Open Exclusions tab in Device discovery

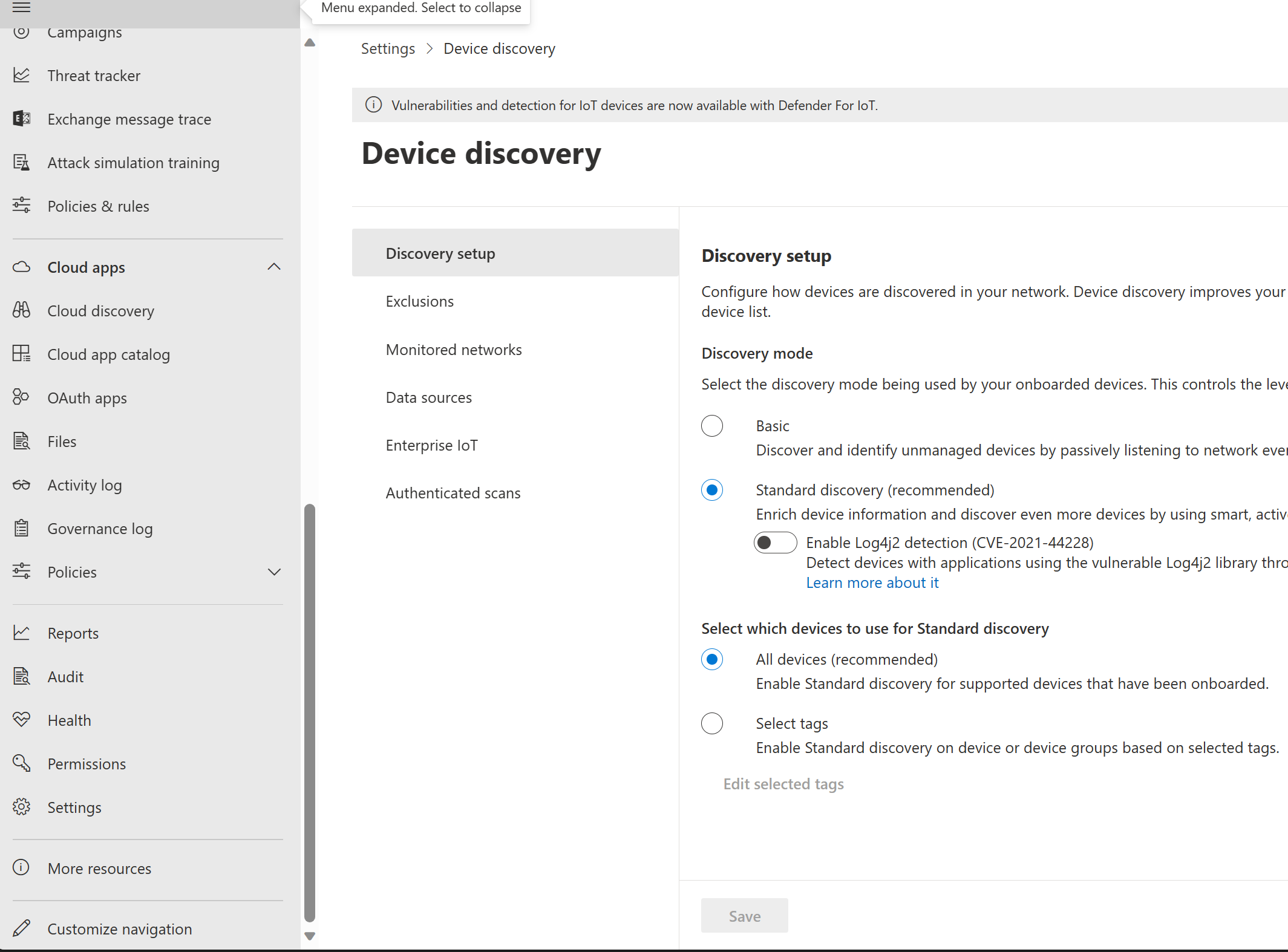420,300
